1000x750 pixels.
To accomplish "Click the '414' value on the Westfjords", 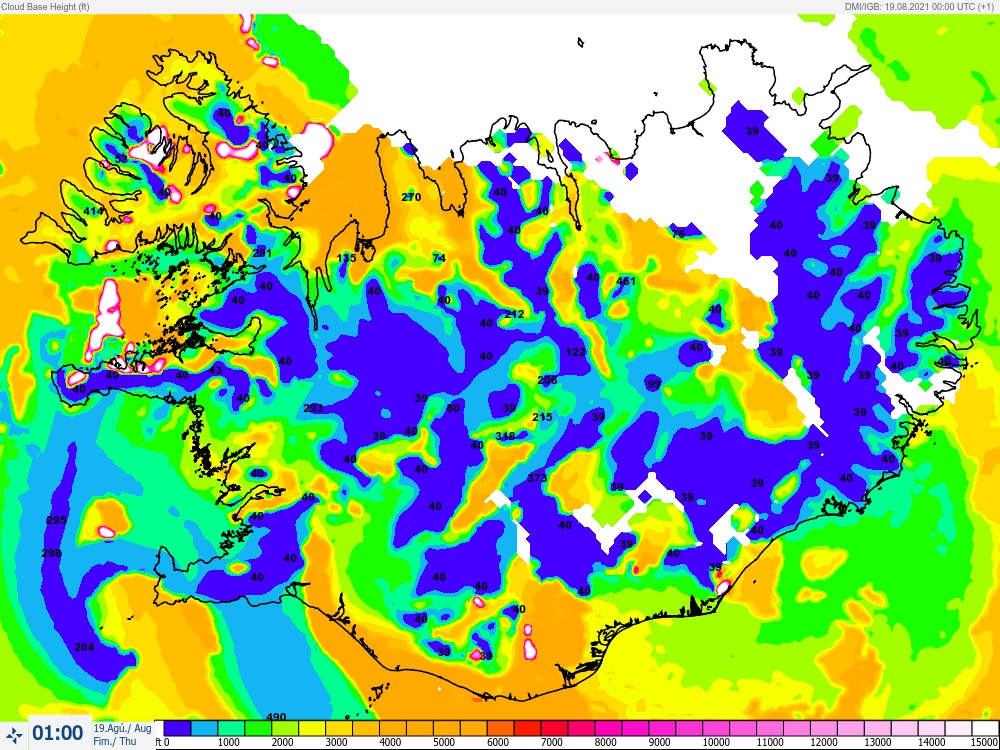I will click(93, 211).
